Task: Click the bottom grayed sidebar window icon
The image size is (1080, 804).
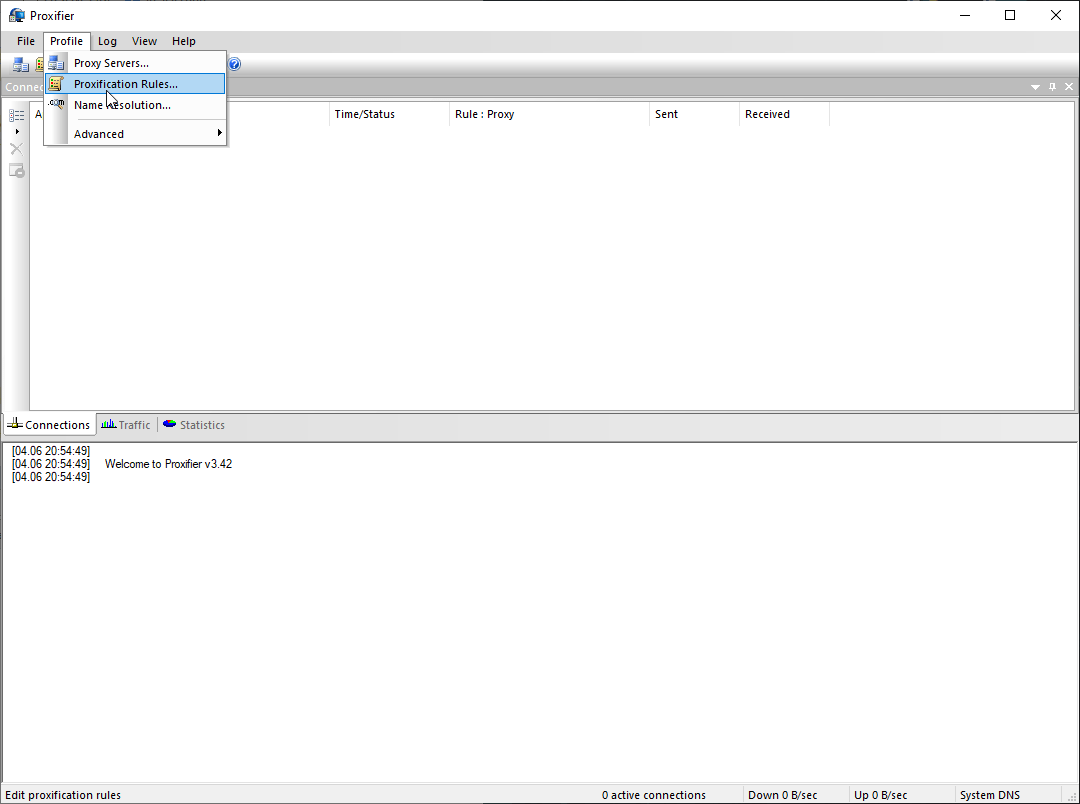Action: click(17, 170)
